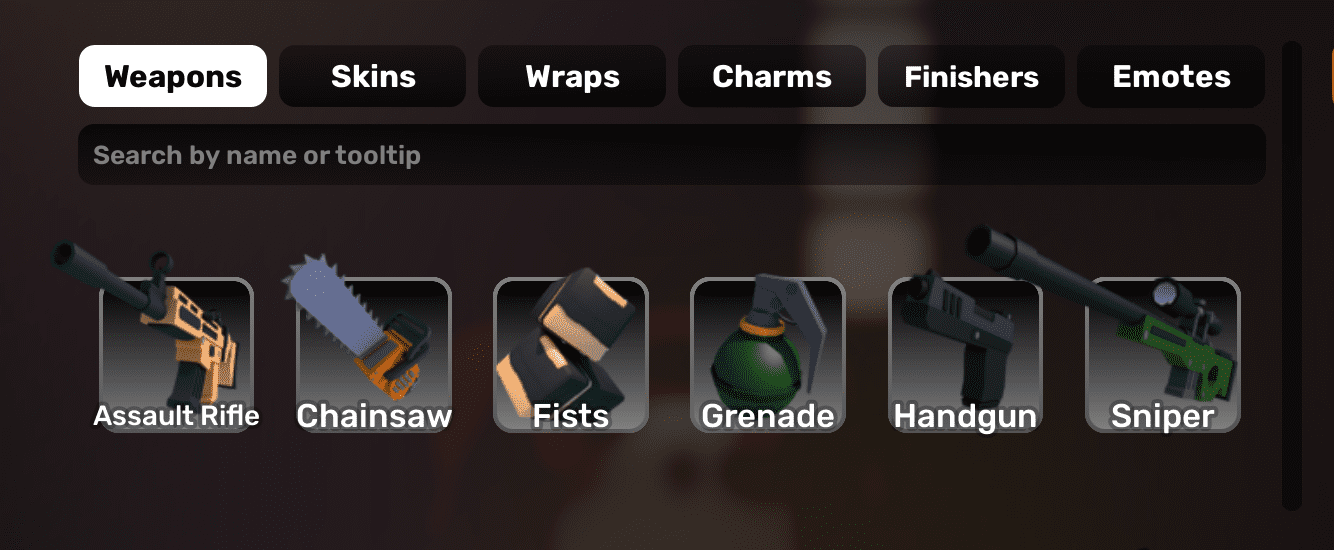Show the Emotes tab
The width and height of the screenshot is (1334, 550).
coord(1171,76)
